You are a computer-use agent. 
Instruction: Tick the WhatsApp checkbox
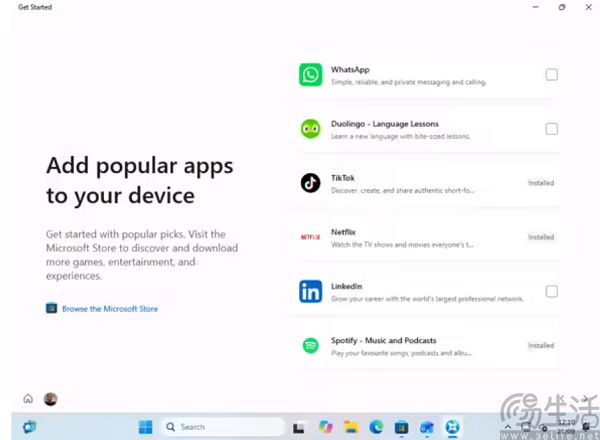point(551,75)
